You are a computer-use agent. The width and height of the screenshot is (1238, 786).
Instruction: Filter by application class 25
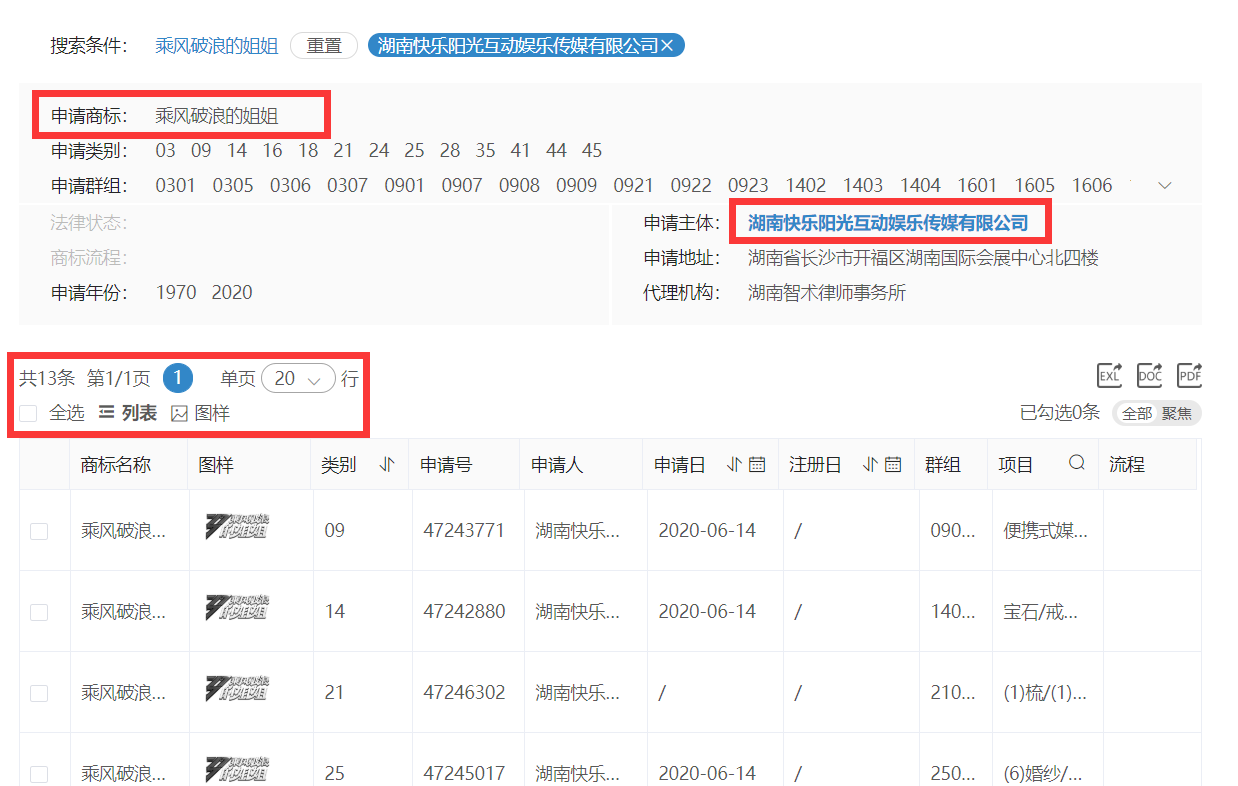[x=414, y=151]
